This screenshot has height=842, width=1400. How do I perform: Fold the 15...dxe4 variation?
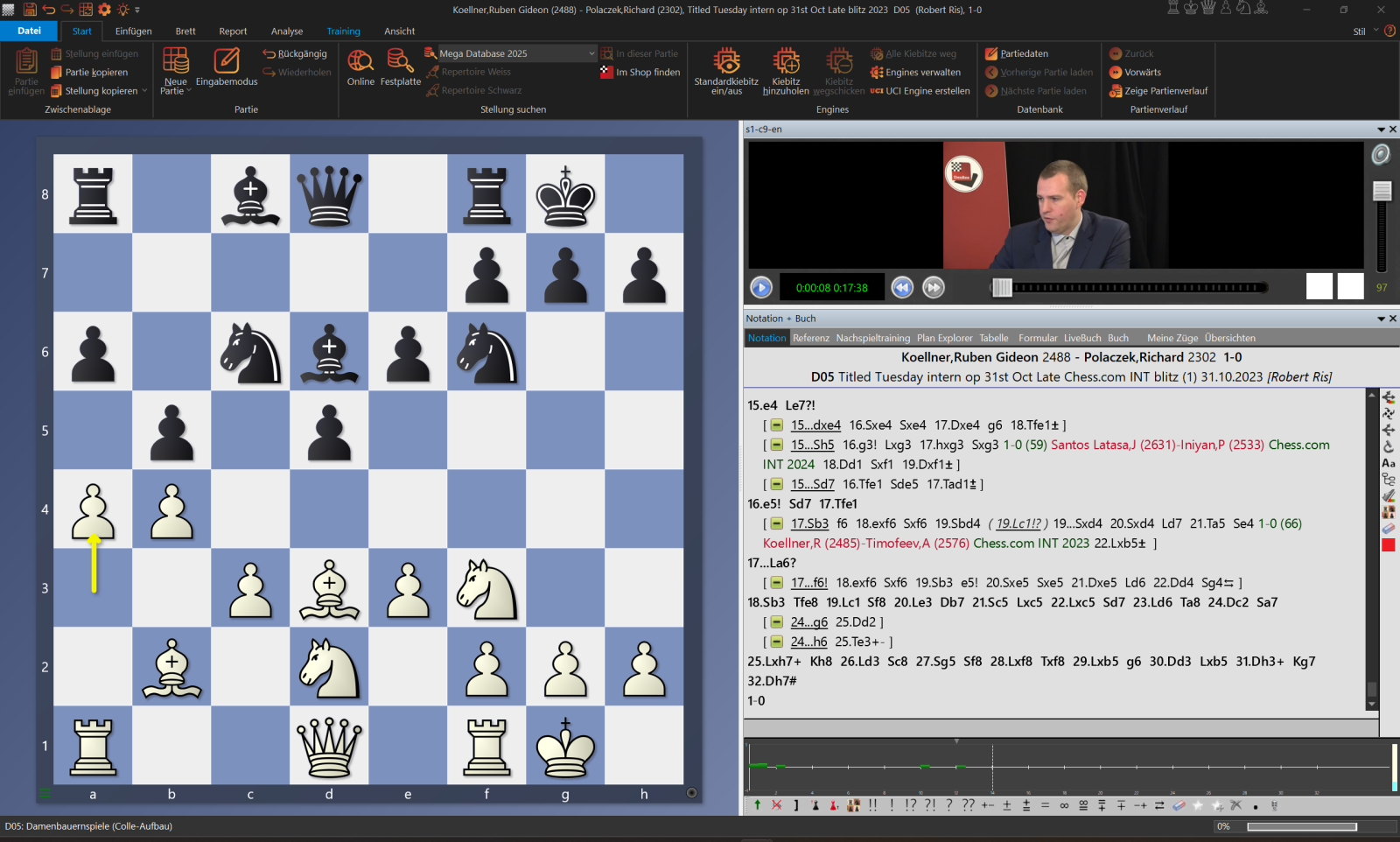click(776, 425)
